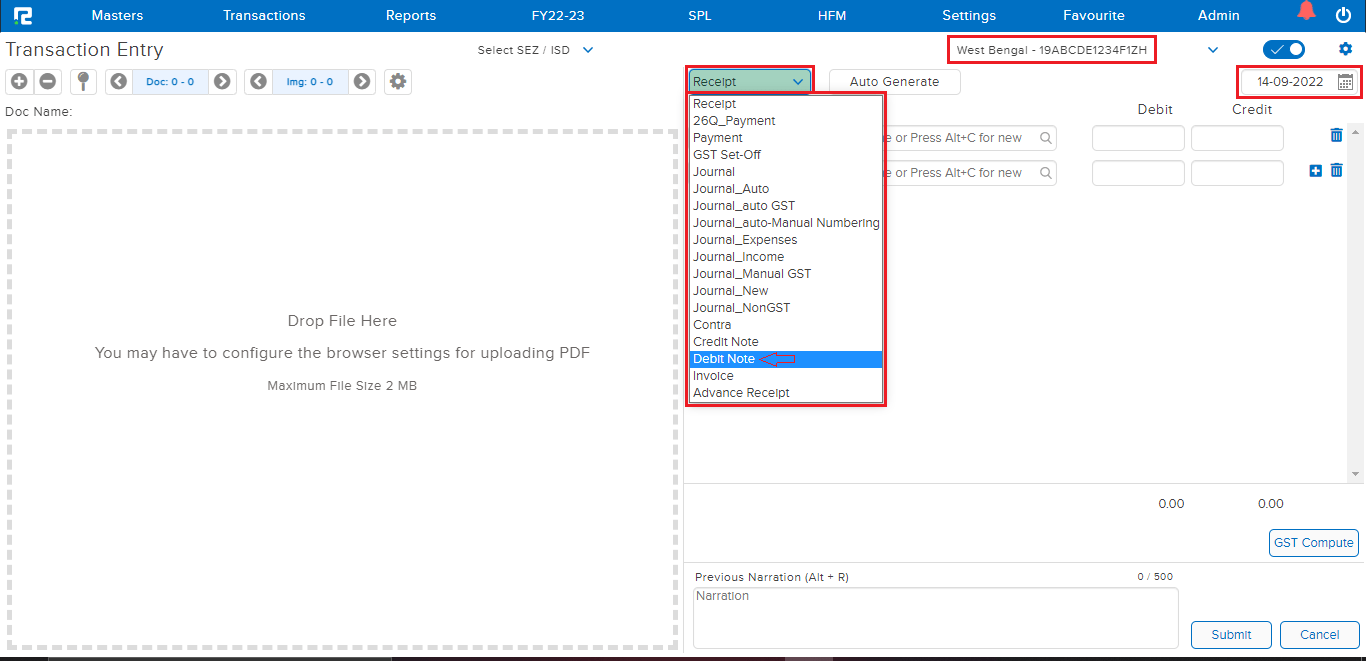Open the red notification bell
The image size is (1366, 661).
[x=1306, y=12]
